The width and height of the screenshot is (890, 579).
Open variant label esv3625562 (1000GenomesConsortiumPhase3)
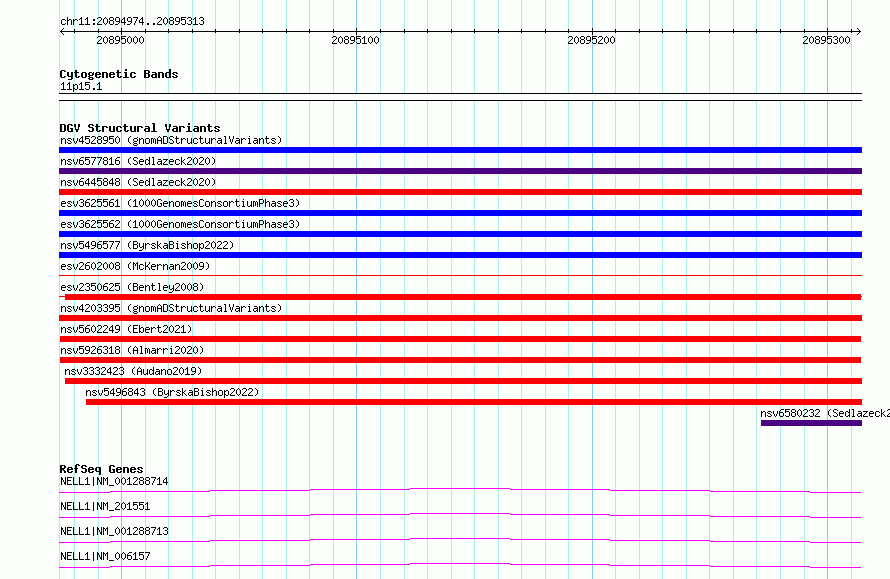180,224
